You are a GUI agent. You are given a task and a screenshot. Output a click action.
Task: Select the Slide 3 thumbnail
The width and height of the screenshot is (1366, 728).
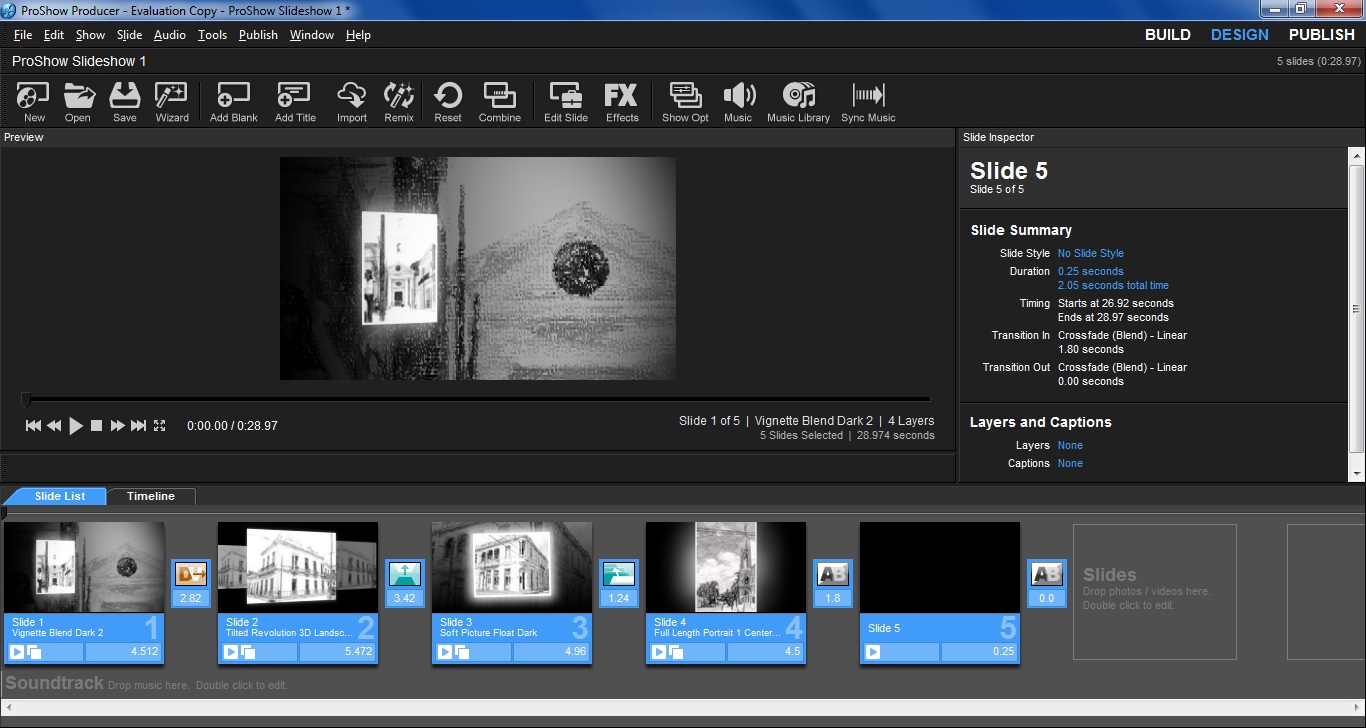pyautogui.click(x=512, y=567)
